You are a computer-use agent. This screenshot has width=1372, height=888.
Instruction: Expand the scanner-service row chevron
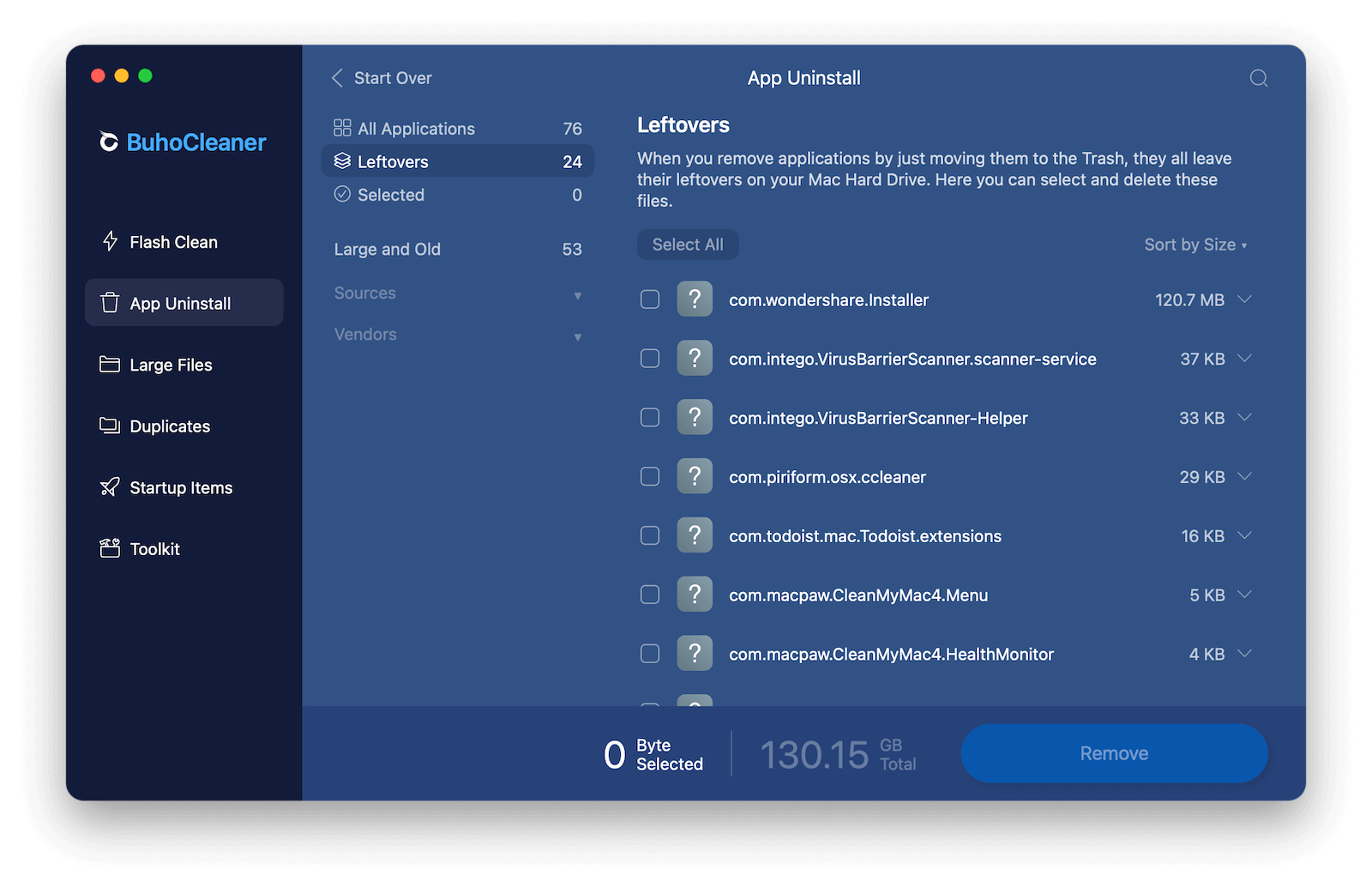(x=1245, y=358)
